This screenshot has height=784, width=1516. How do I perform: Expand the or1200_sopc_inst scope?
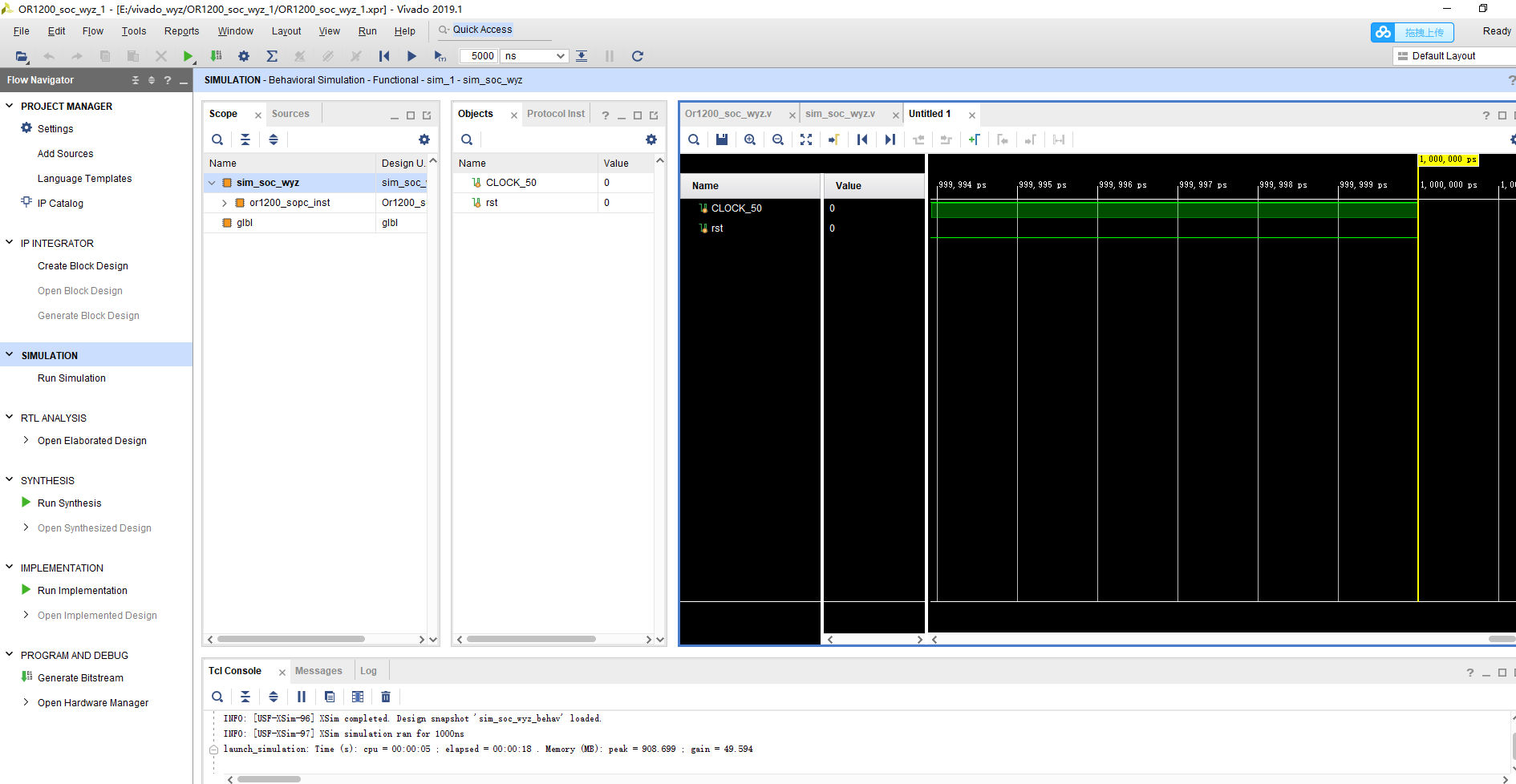click(x=225, y=203)
